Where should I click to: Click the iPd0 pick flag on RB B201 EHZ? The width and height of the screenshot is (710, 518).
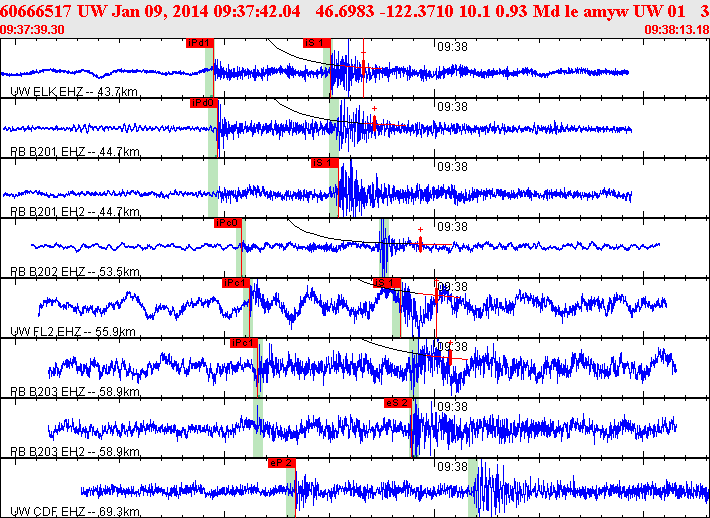[204, 103]
